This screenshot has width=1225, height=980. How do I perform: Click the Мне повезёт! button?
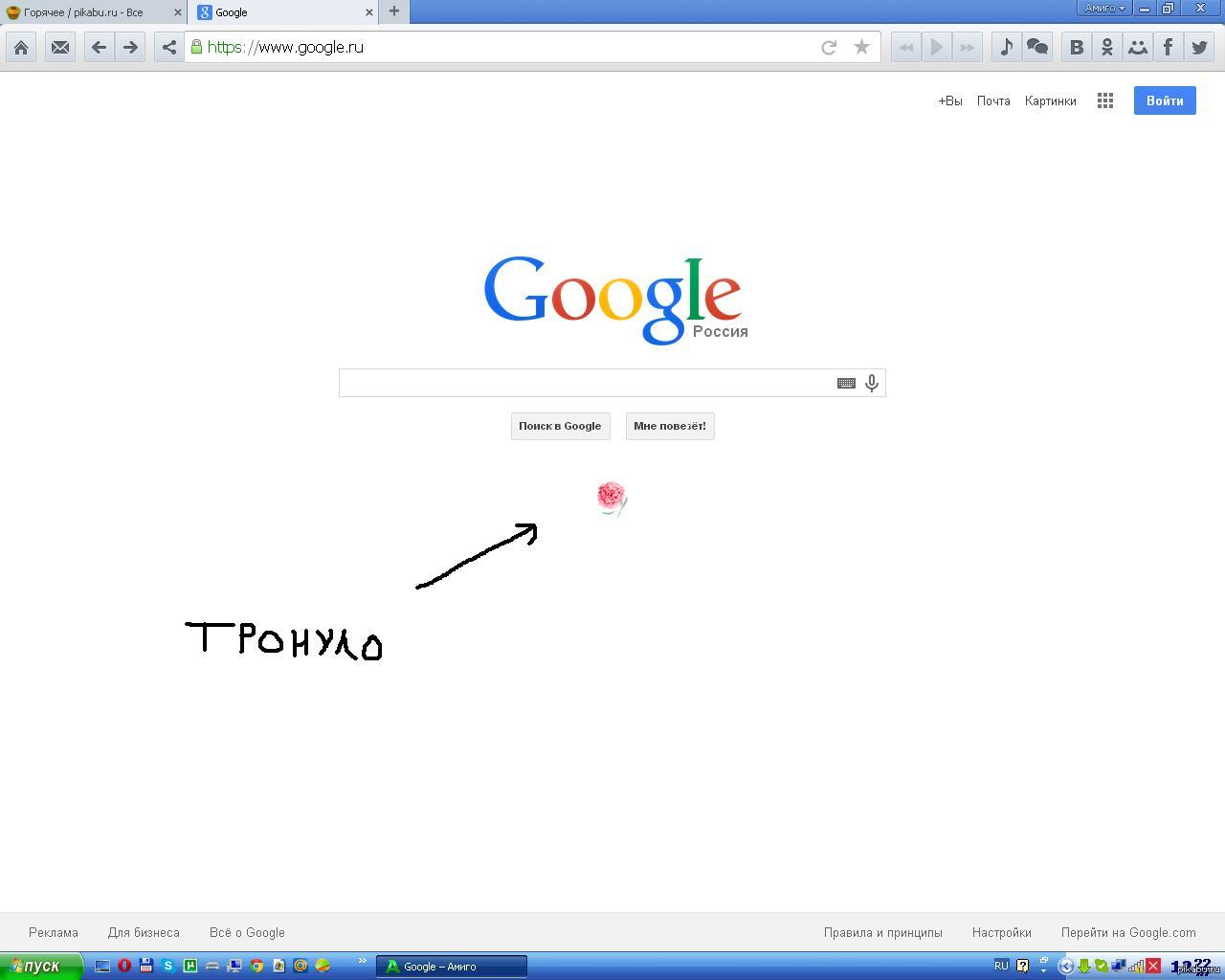coord(670,426)
